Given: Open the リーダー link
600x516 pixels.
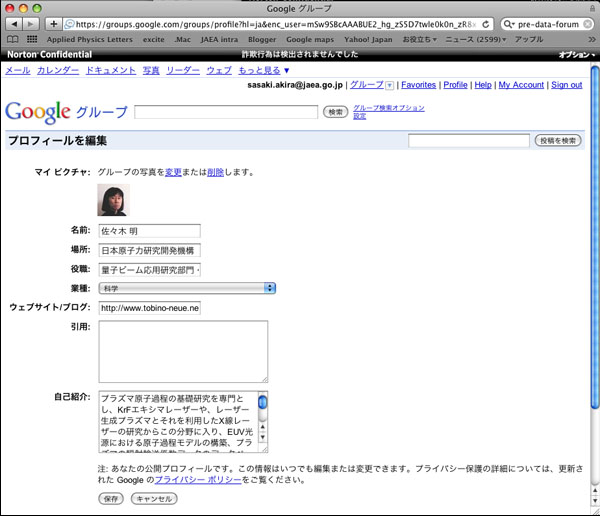Looking at the screenshot, I should 183,70.
